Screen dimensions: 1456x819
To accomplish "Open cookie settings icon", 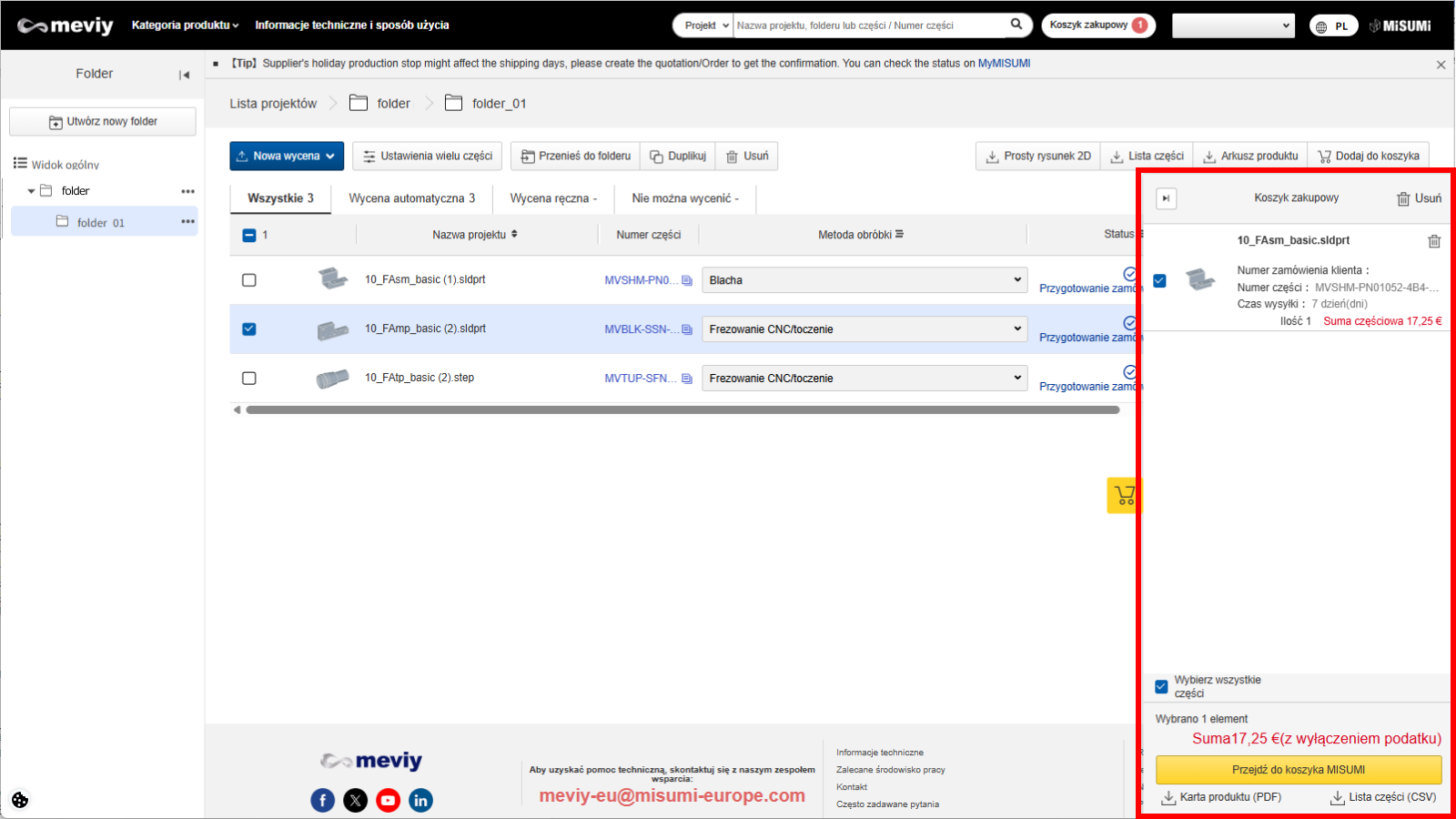I will 20,800.
